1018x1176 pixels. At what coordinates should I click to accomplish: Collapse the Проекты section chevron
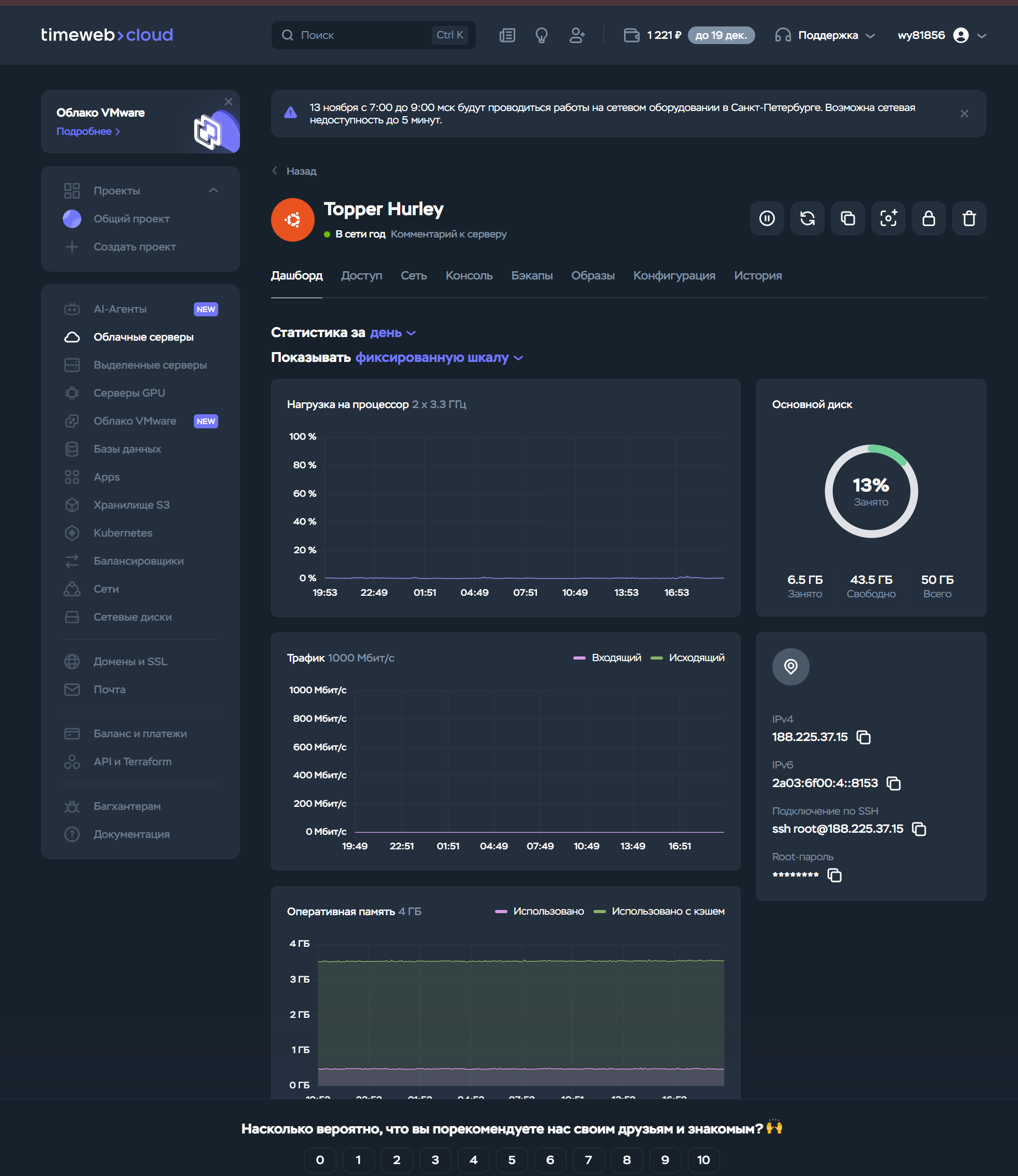[214, 190]
